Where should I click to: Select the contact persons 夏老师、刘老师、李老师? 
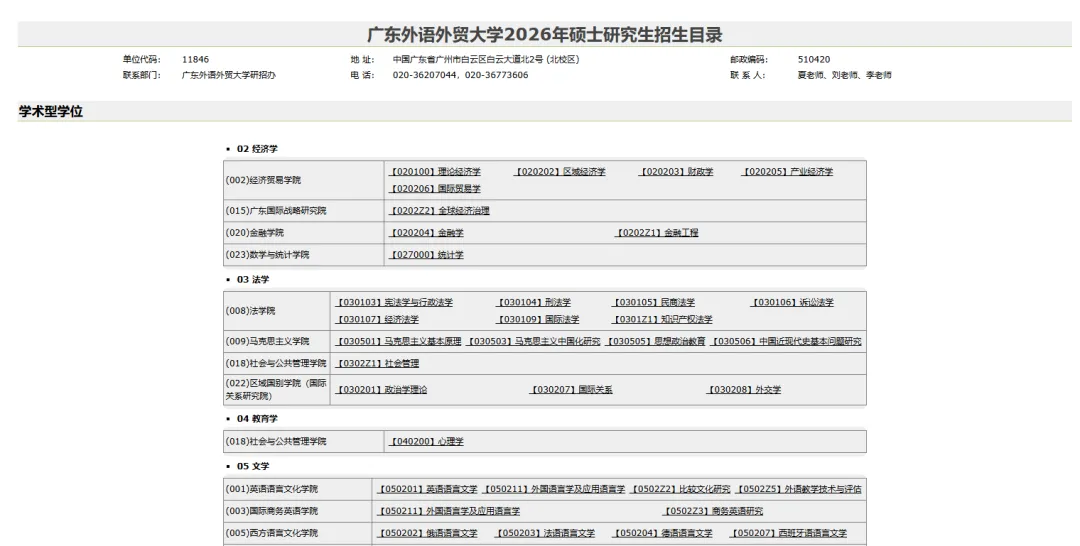844,75
